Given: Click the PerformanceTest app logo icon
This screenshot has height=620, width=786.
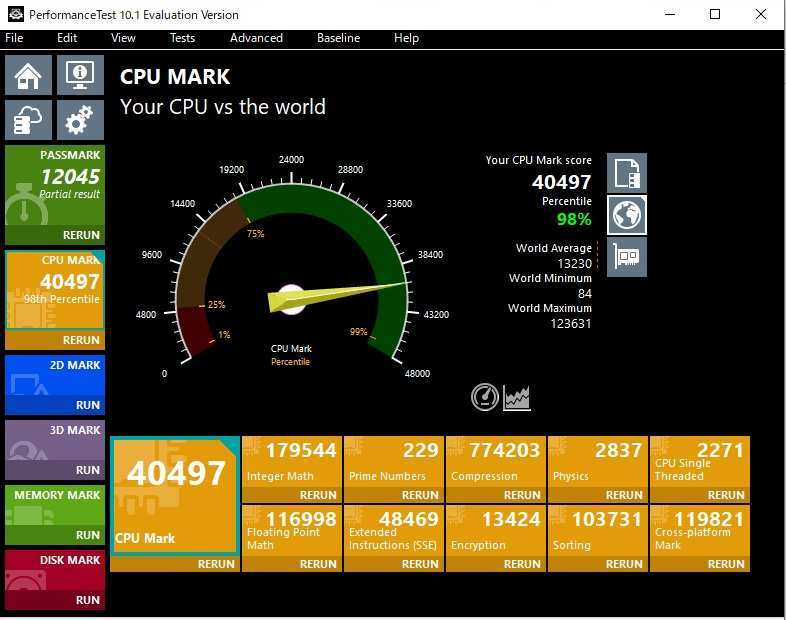Looking at the screenshot, I should [x=15, y=14].
